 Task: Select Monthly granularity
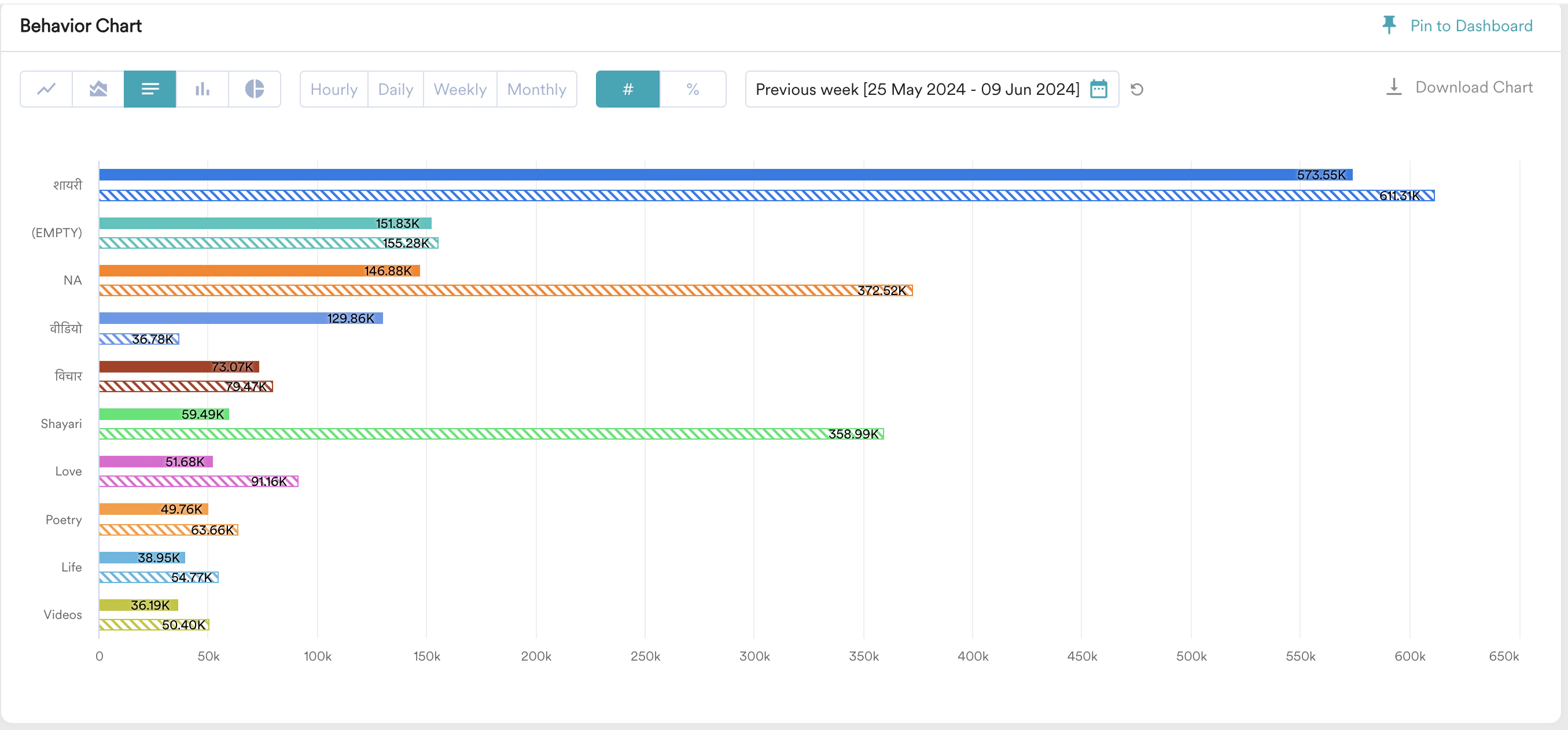(x=537, y=90)
